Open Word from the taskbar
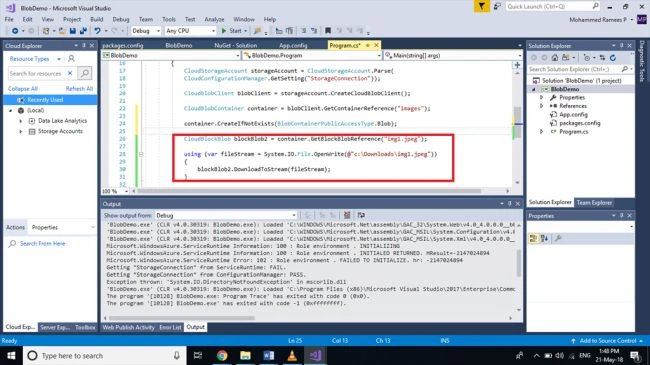The height and width of the screenshot is (365, 650). point(269,355)
